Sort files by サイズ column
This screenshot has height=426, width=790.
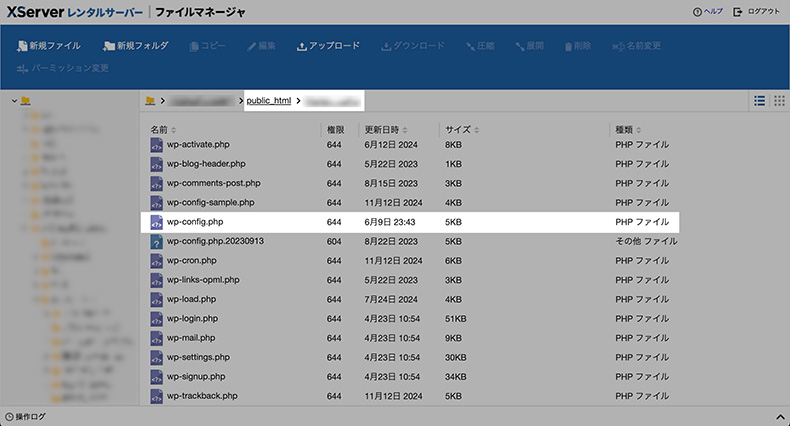(462, 130)
